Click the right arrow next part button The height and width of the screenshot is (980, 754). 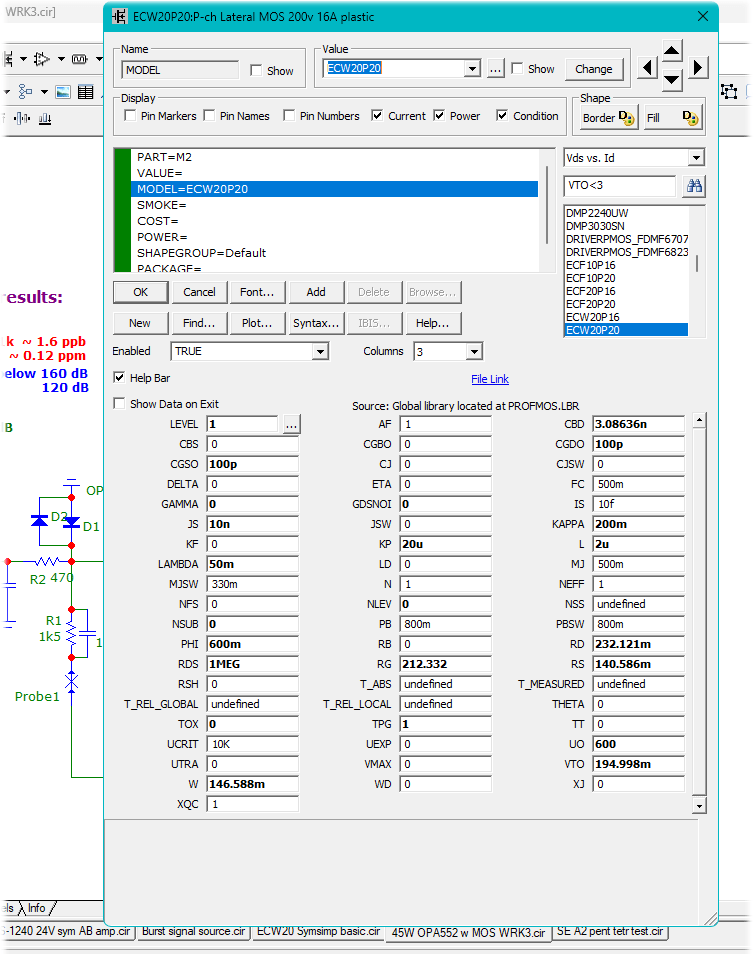point(698,68)
